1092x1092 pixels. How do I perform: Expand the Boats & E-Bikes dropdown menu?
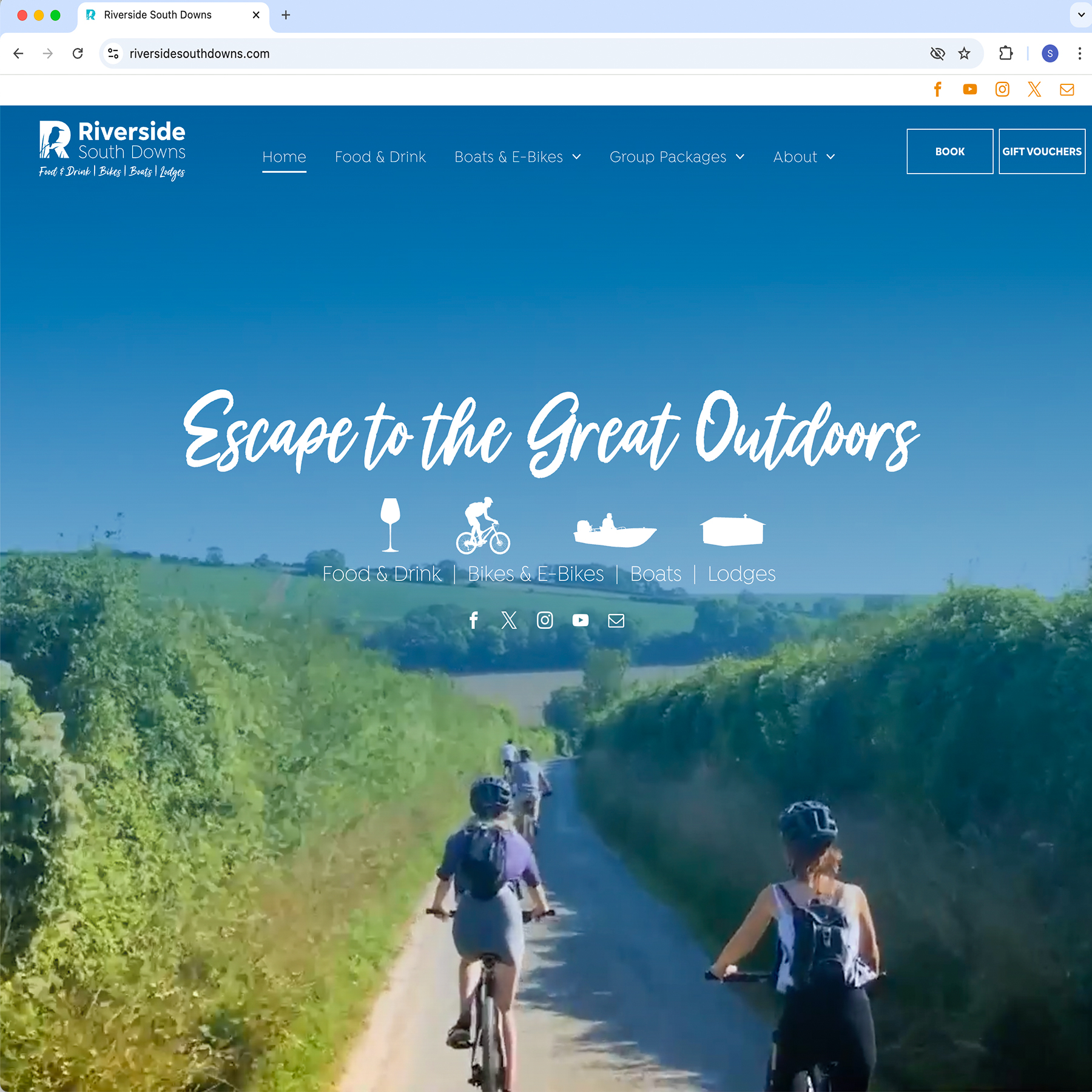tap(517, 157)
